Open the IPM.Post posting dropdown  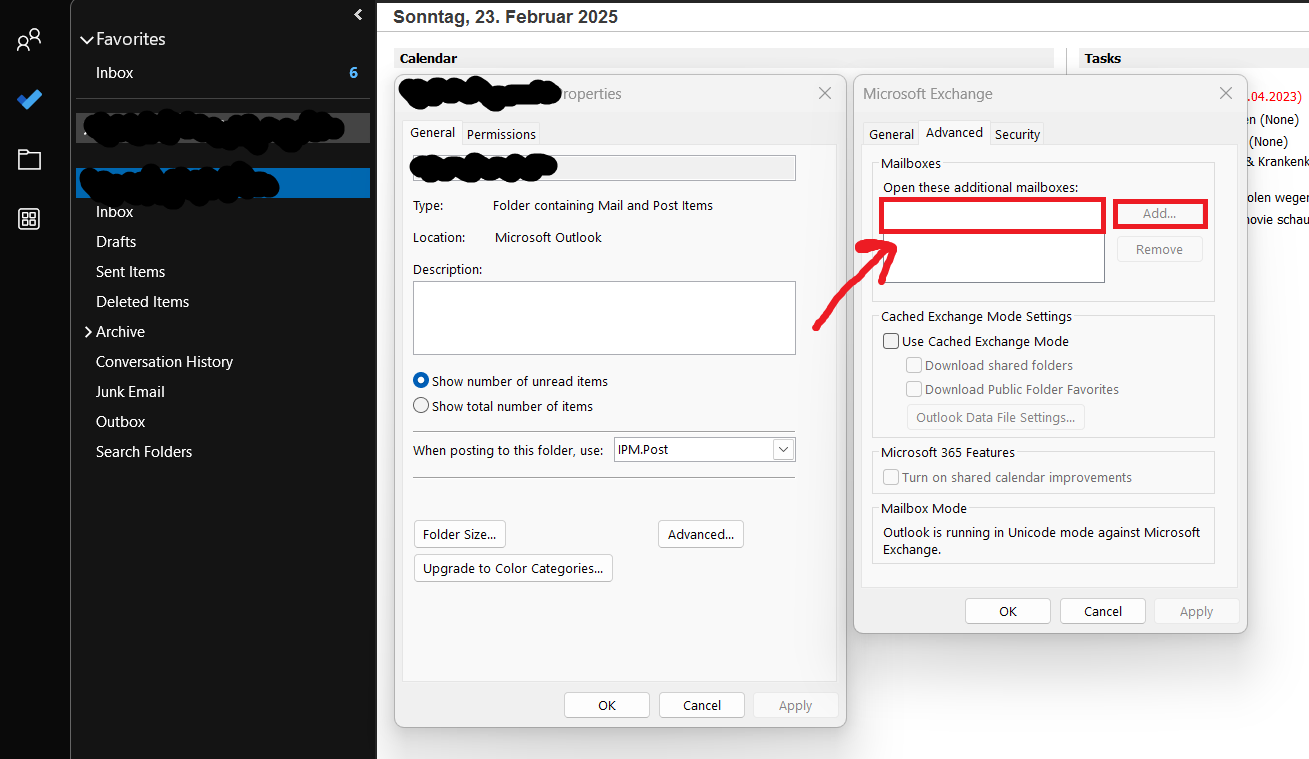click(x=783, y=449)
